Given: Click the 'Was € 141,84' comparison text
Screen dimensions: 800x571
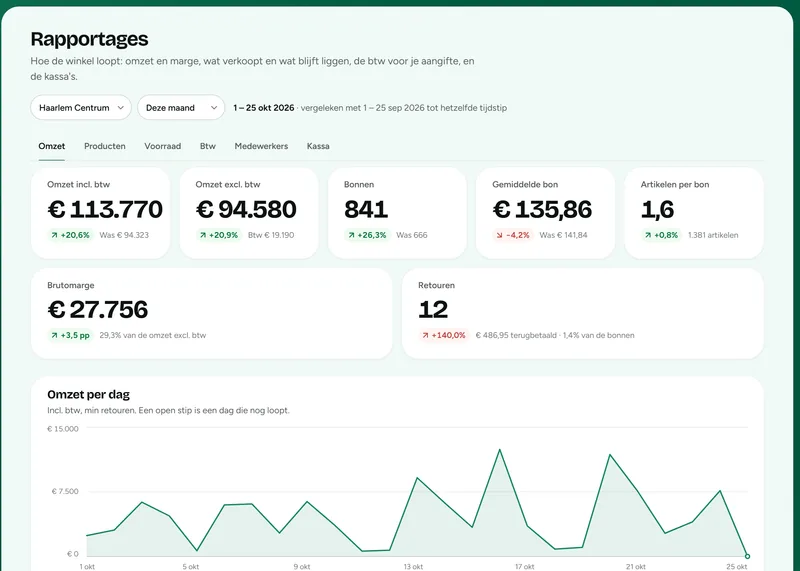Looking at the screenshot, I should click(x=563, y=235).
